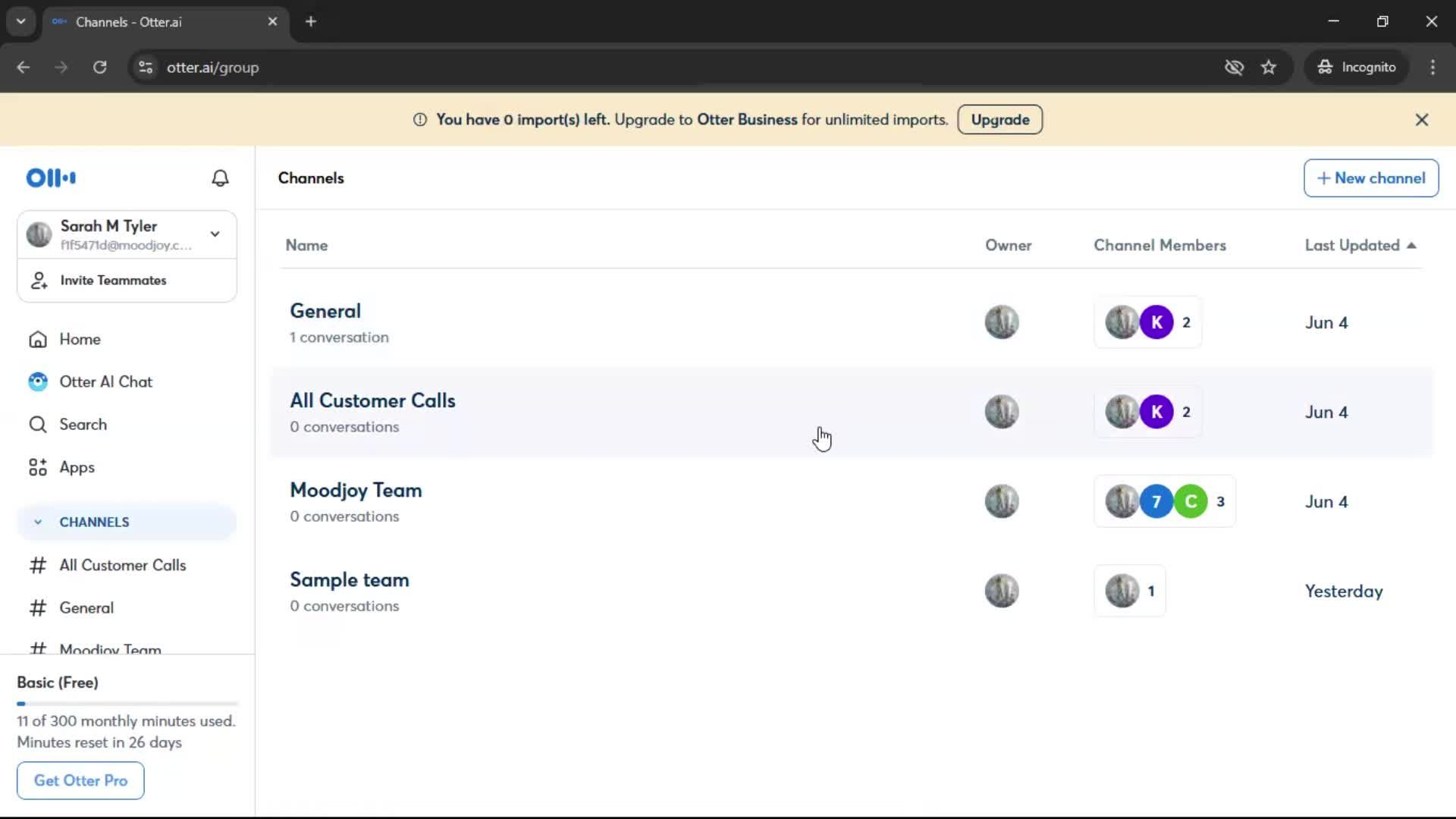Screen dimensions: 1456x819
Task: Click the Channel Members column header
Action: coord(1159,246)
